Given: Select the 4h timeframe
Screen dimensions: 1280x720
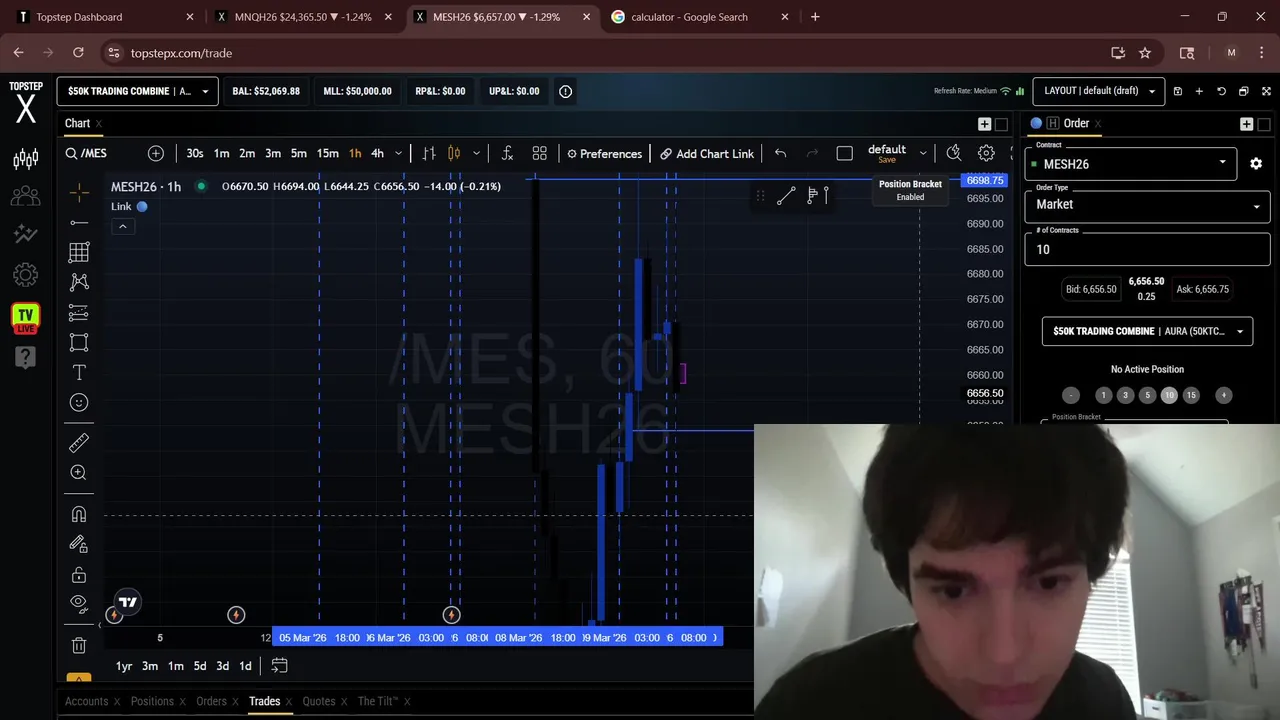Looking at the screenshot, I should pyautogui.click(x=377, y=153).
